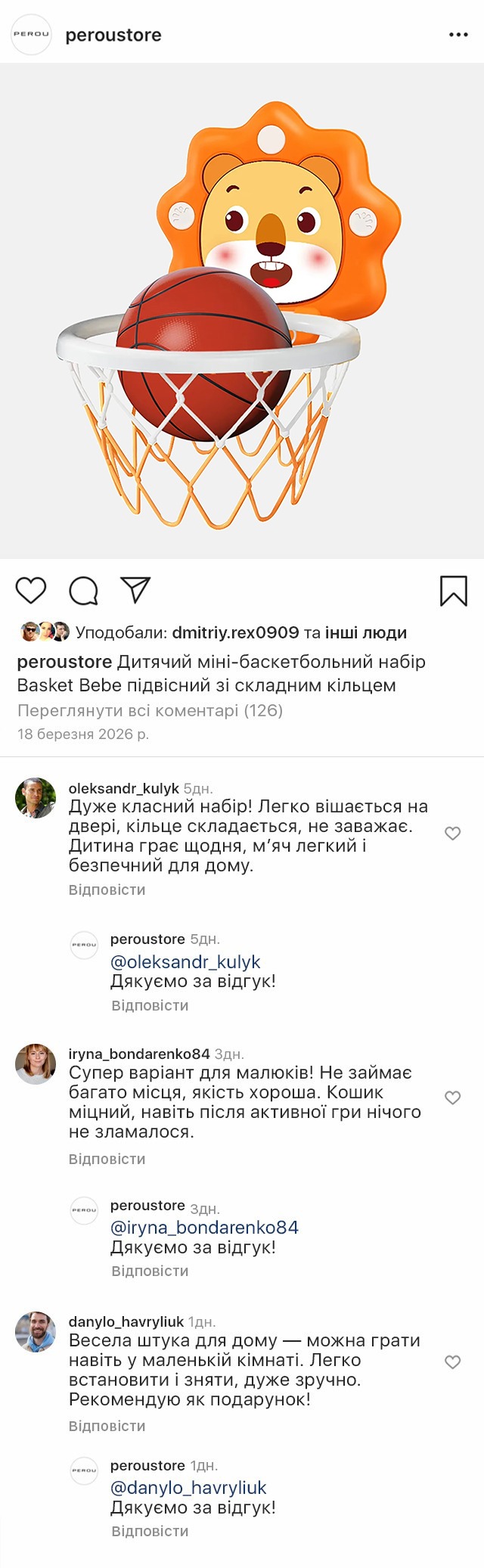Open the three-dot post options menu
The image size is (484, 1568).
pyautogui.click(x=458, y=35)
